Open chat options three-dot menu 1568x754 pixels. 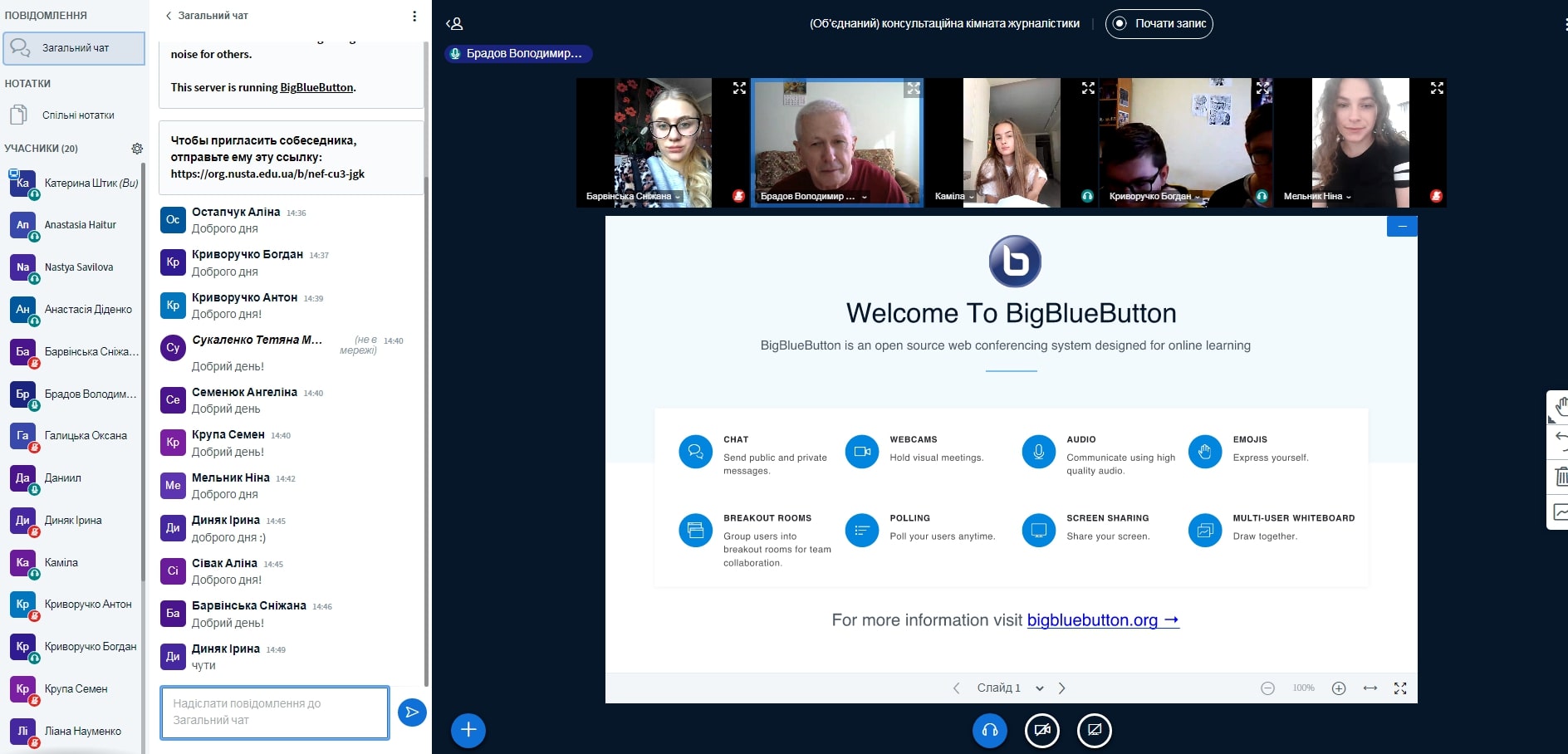[x=414, y=16]
